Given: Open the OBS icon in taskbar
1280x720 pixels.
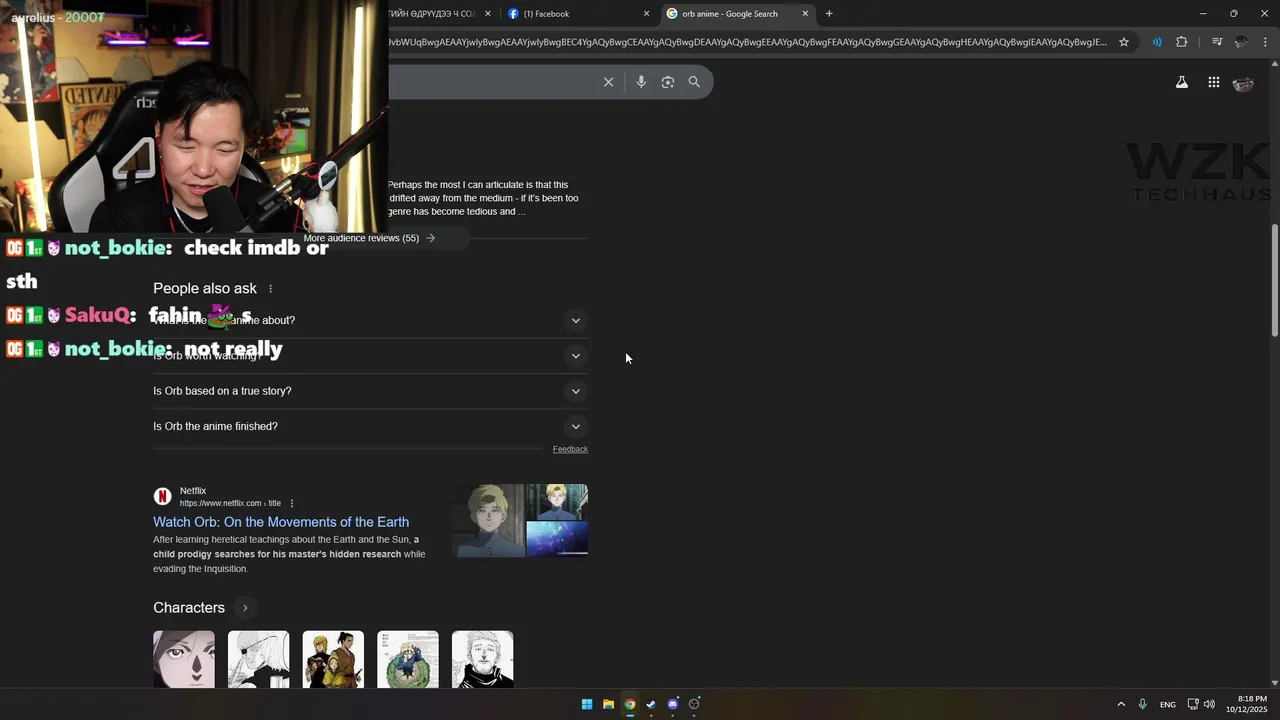Looking at the screenshot, I should click(694, 704).
